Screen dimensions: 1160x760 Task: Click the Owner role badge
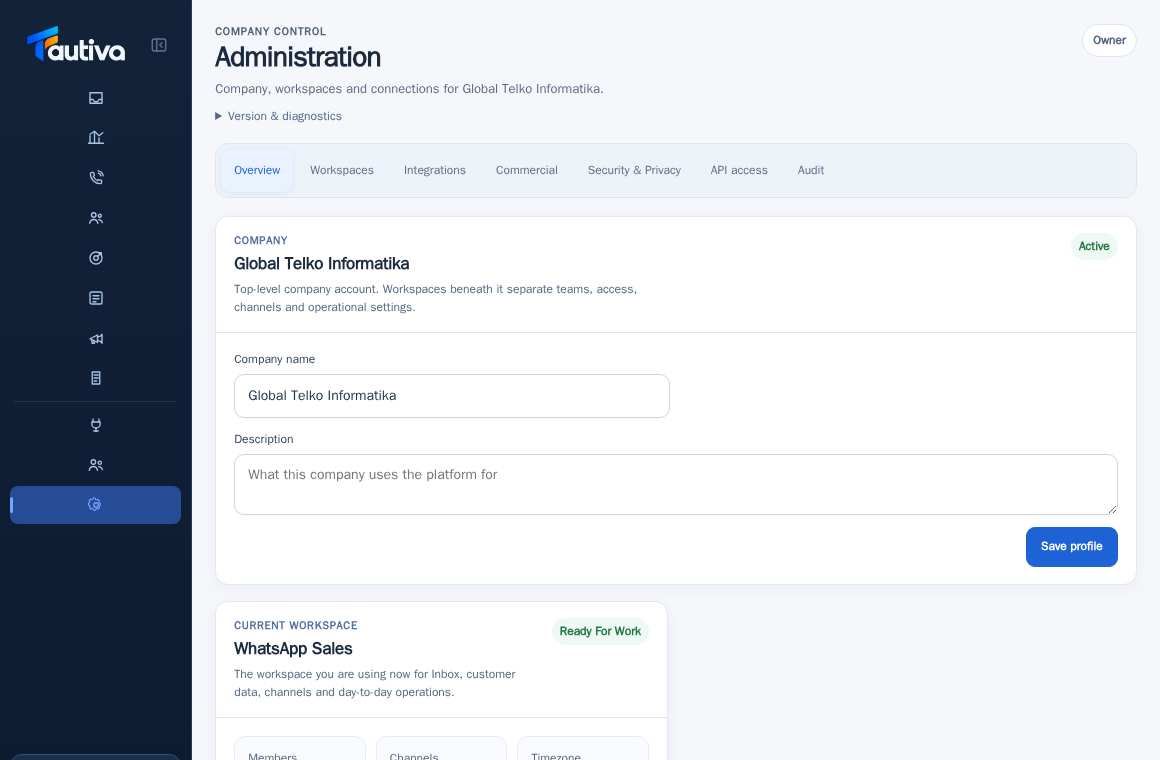1109,41
